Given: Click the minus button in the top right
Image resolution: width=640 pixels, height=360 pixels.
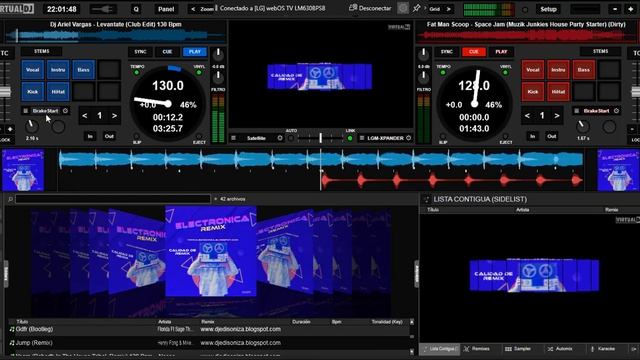Looking at the screenshot, I should click(615, 9).
